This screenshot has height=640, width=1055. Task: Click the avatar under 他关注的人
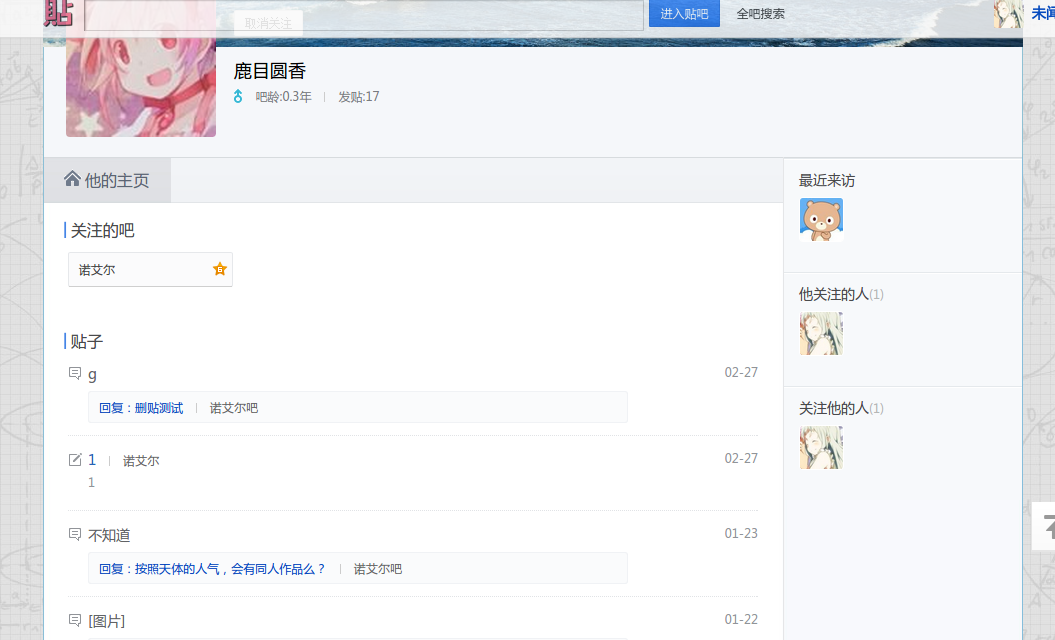(821, 333)
